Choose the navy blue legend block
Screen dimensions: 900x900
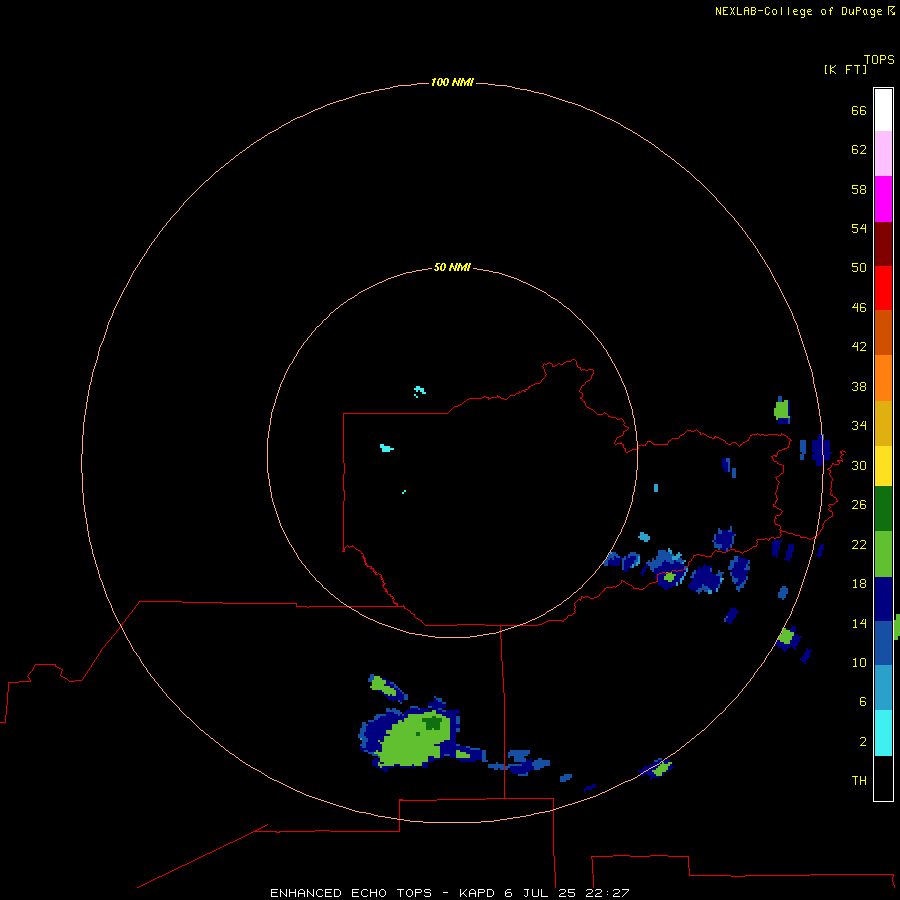coord(883,599)
